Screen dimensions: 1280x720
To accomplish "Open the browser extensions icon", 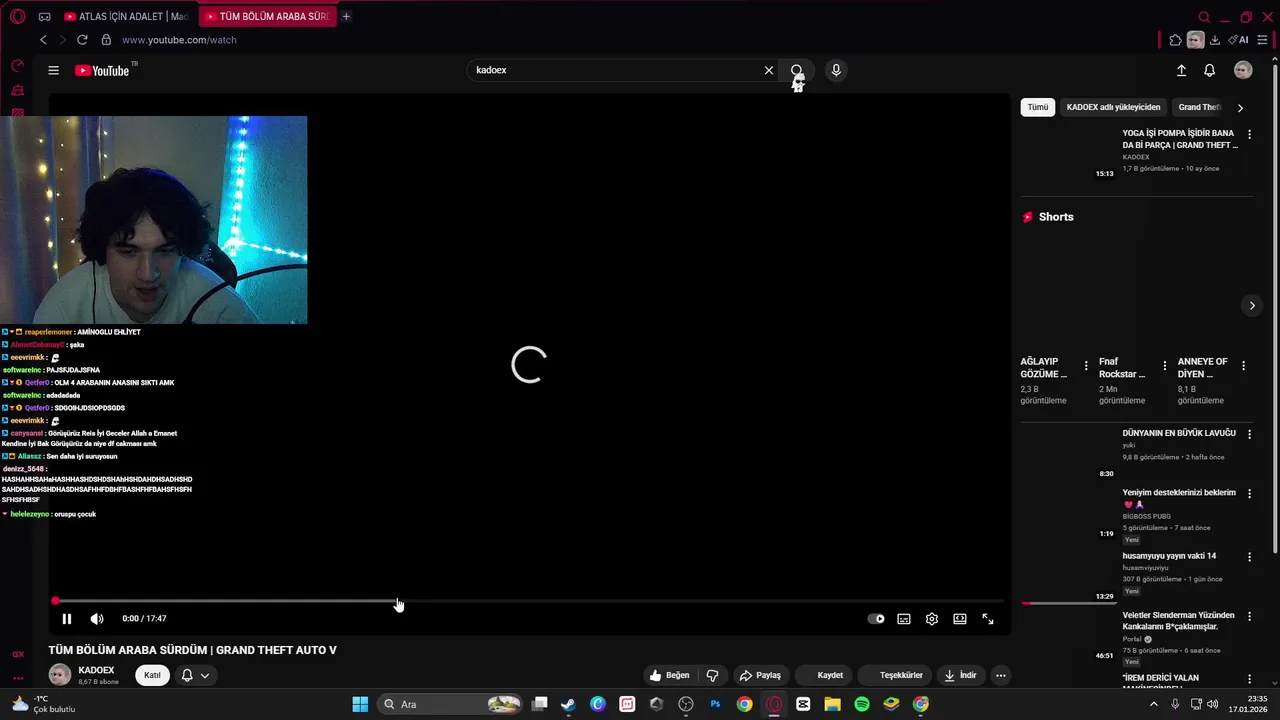I will (1175, 40).
